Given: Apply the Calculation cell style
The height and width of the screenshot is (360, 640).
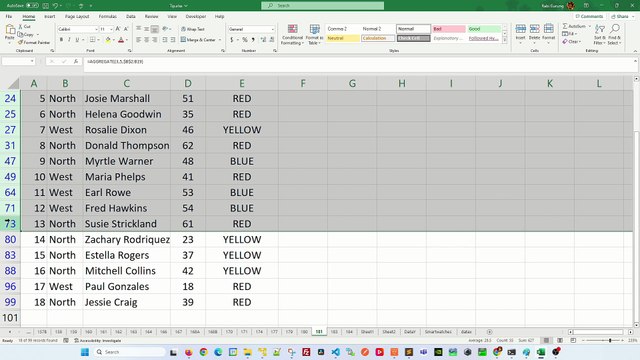Looking at the screenshot, I should pyautogui.click(x=378, y=38).
